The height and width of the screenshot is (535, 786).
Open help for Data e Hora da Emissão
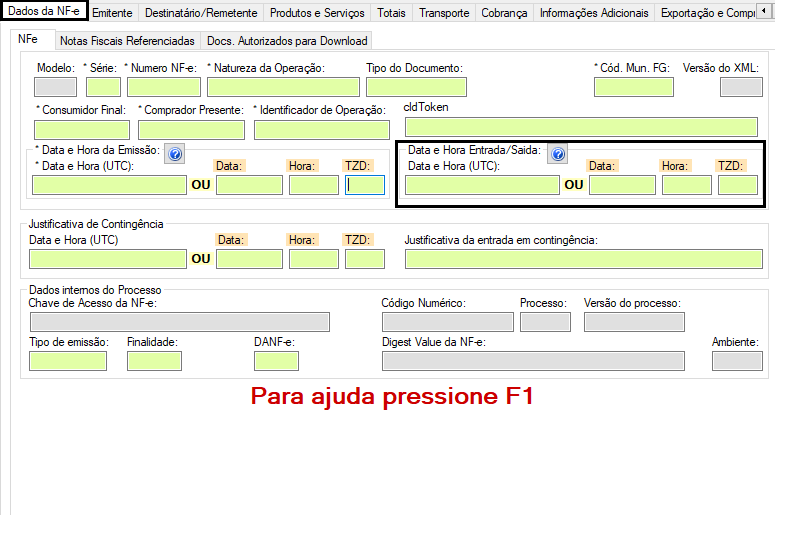175,154
